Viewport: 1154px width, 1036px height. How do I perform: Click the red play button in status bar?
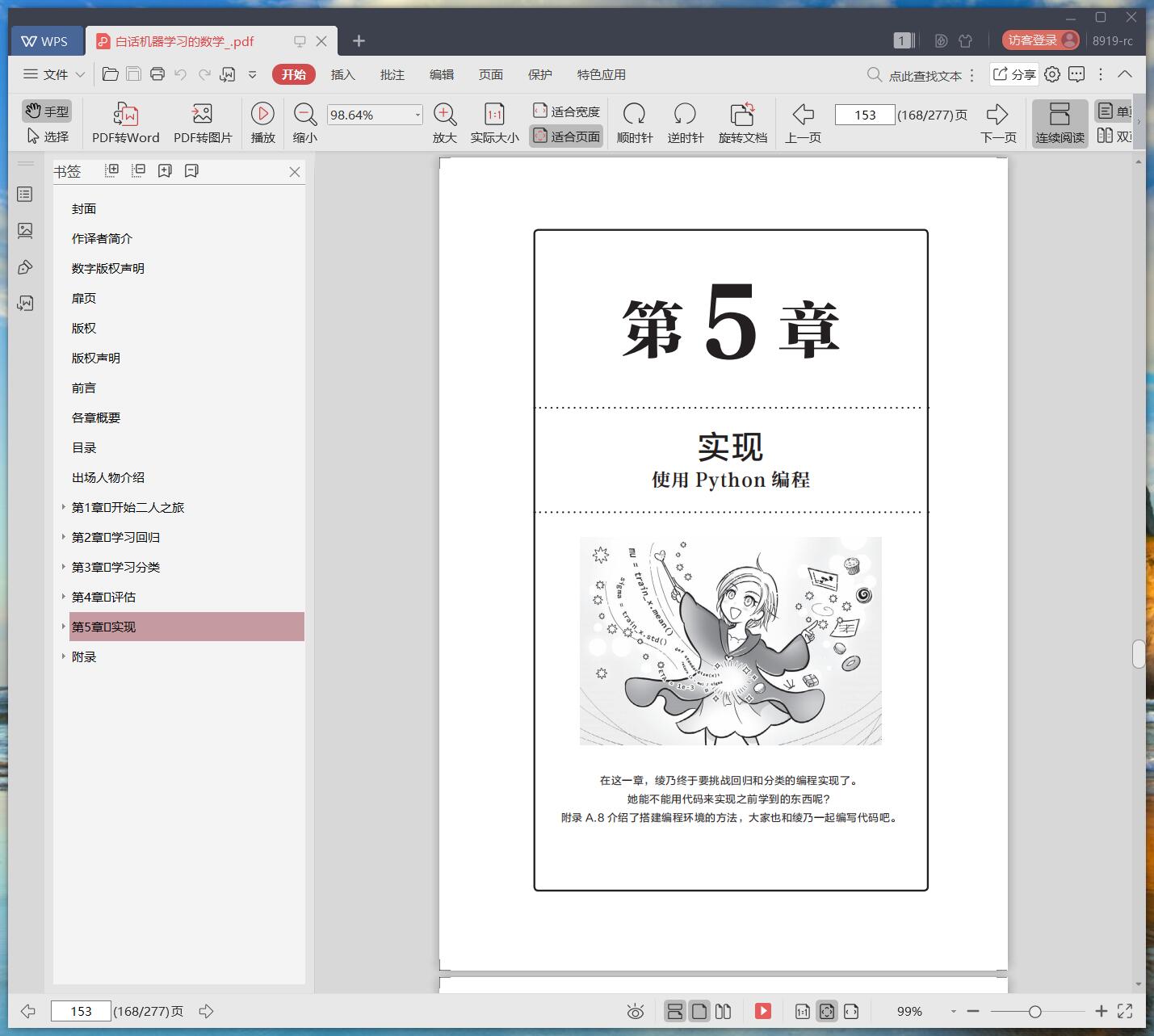point(763,1011)
